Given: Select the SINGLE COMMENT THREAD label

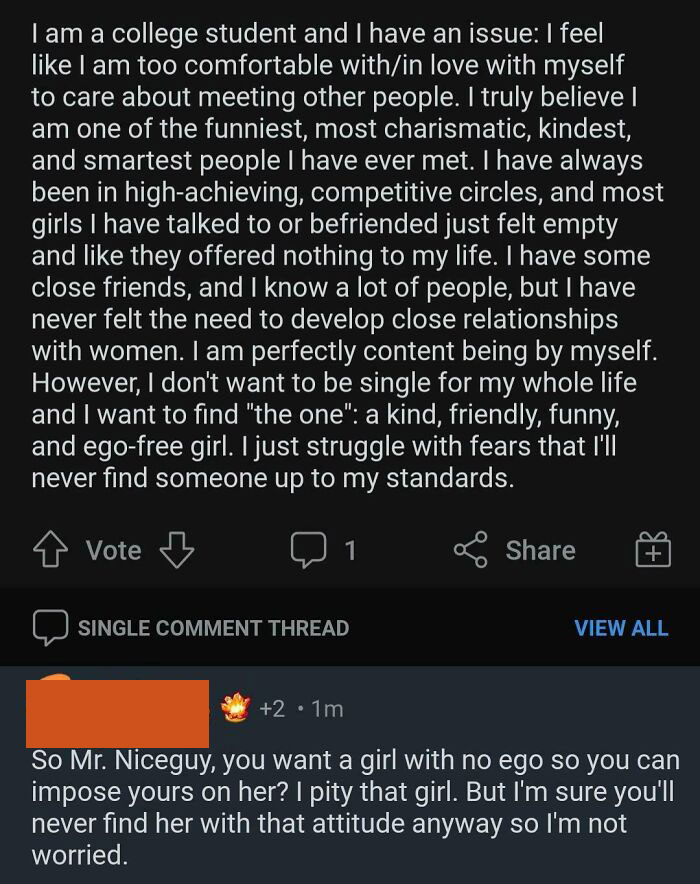Looking at the screenshot, I should point(213,628).
